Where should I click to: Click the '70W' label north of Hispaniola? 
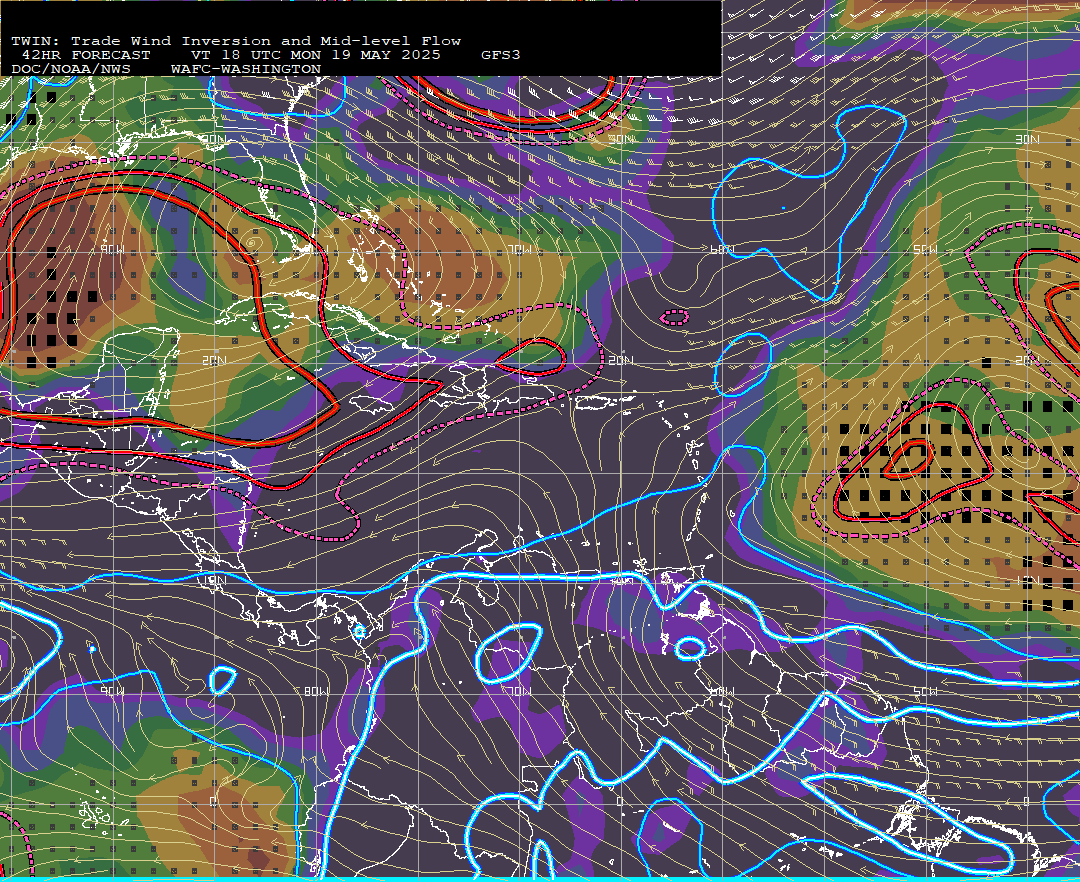coord(520,249)
